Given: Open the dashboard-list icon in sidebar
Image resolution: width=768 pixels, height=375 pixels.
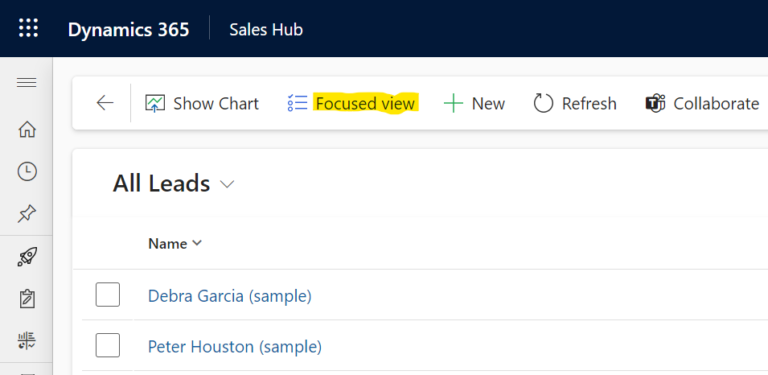Looking at the screenshot, I should coord(27,341).
